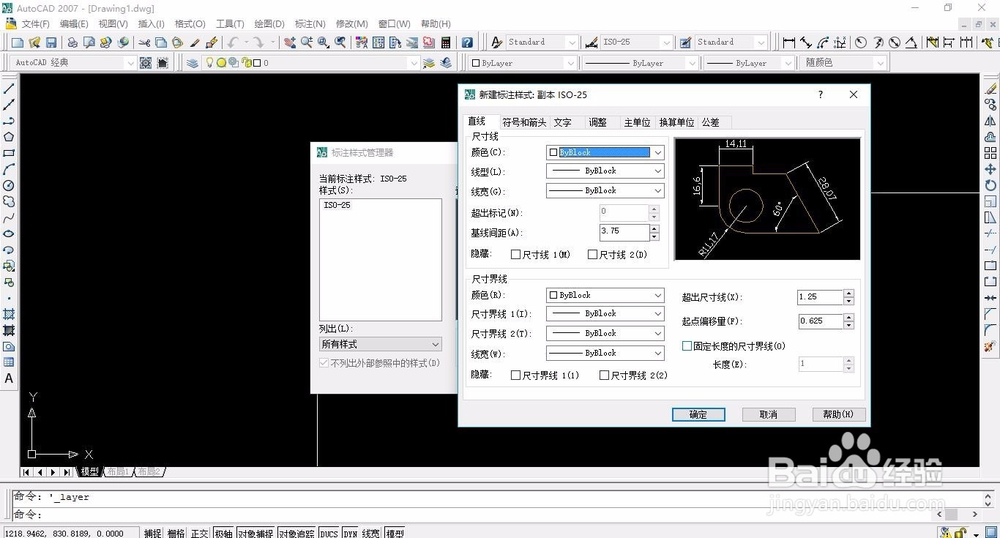Click the Undo arrow icon
The width and height of the screenshot is (1000, 538).
[233, 42]
